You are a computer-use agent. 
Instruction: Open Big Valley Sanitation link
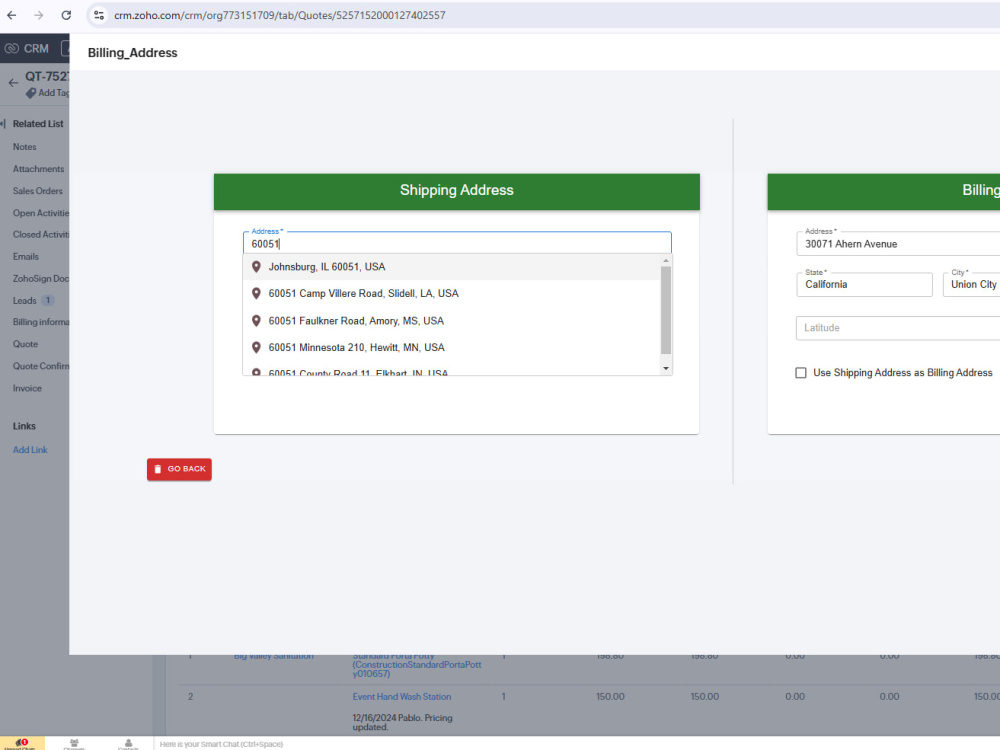tap(274, 657)
